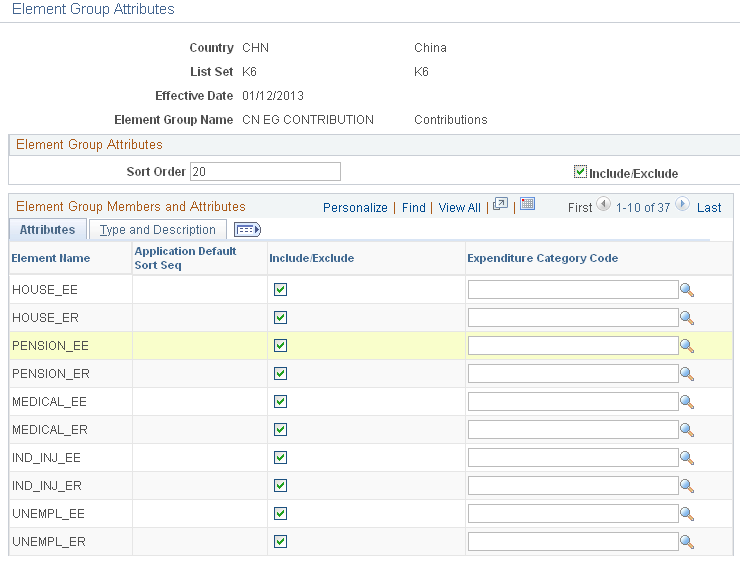Click PENSION_ER expenditure category code field

tap(573, 374)
